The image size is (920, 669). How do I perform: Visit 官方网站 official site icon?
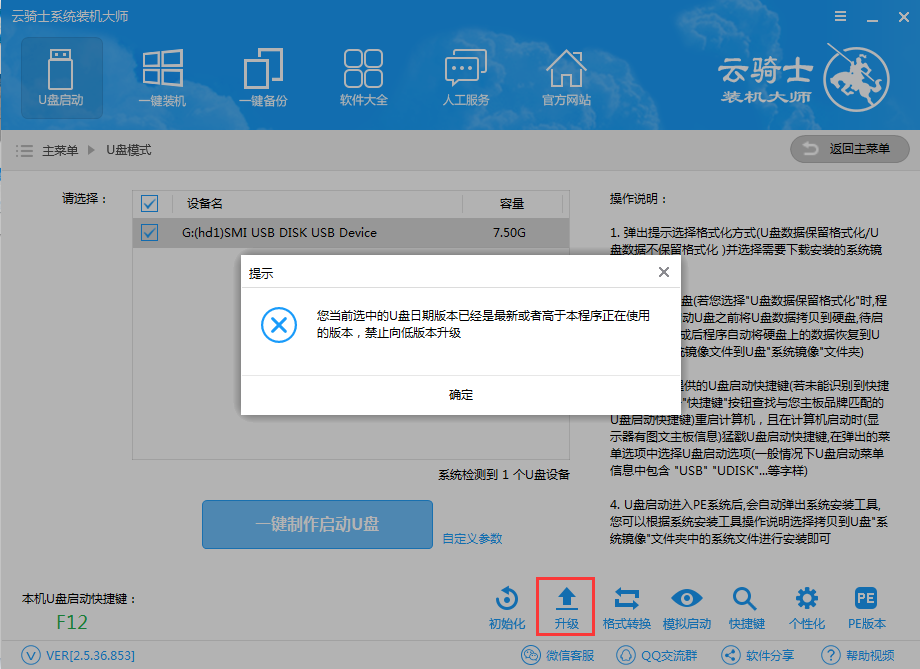(x=566, y=77)
